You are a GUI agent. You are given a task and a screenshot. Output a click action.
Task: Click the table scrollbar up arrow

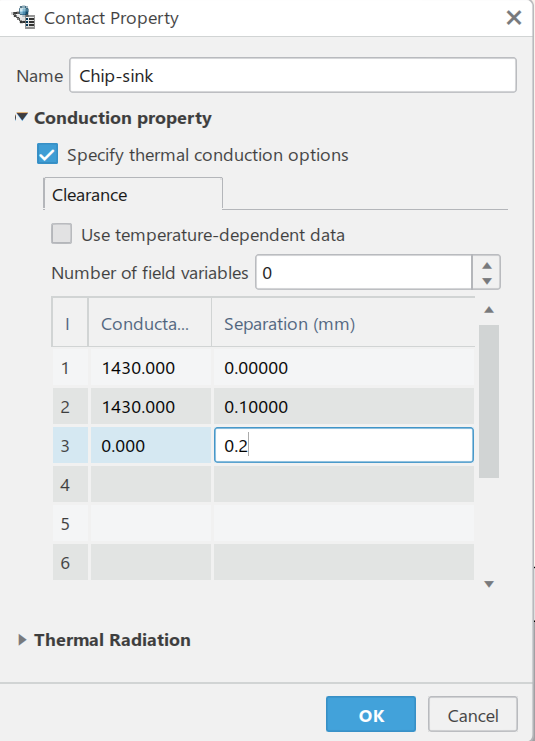489,310
